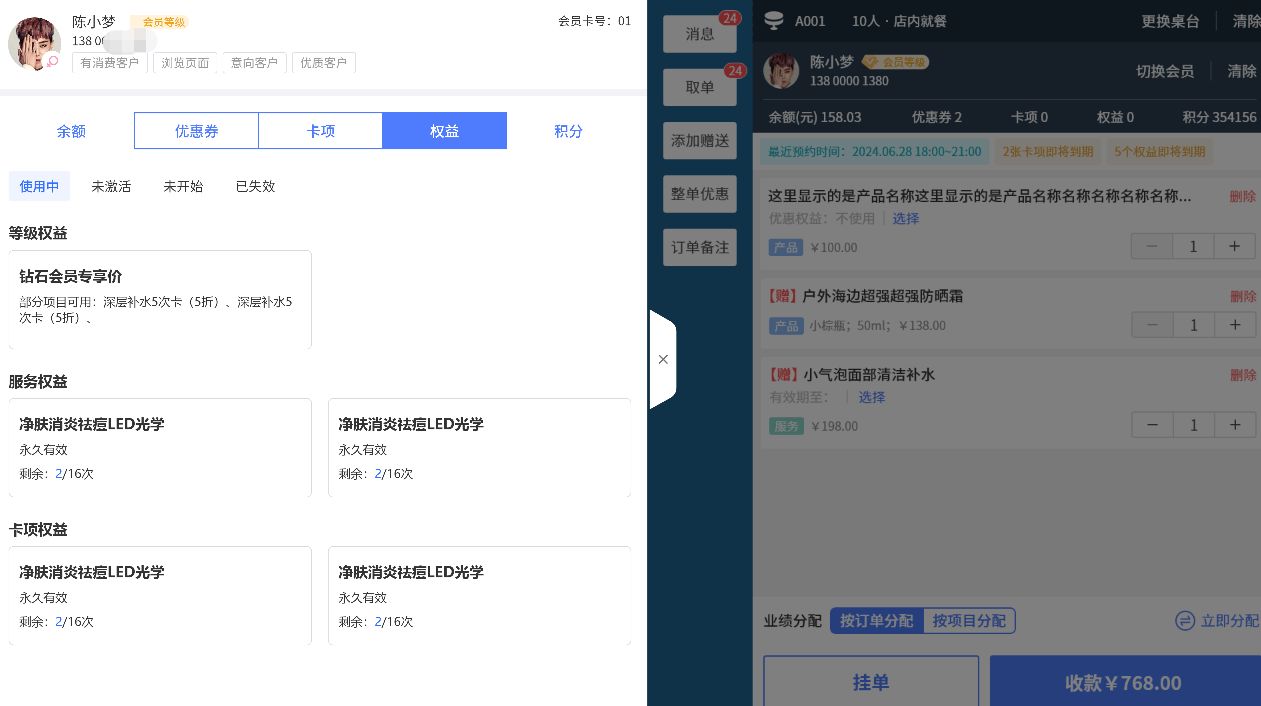
Task: Select 按项目分配 option
Action: pos(969,621)
